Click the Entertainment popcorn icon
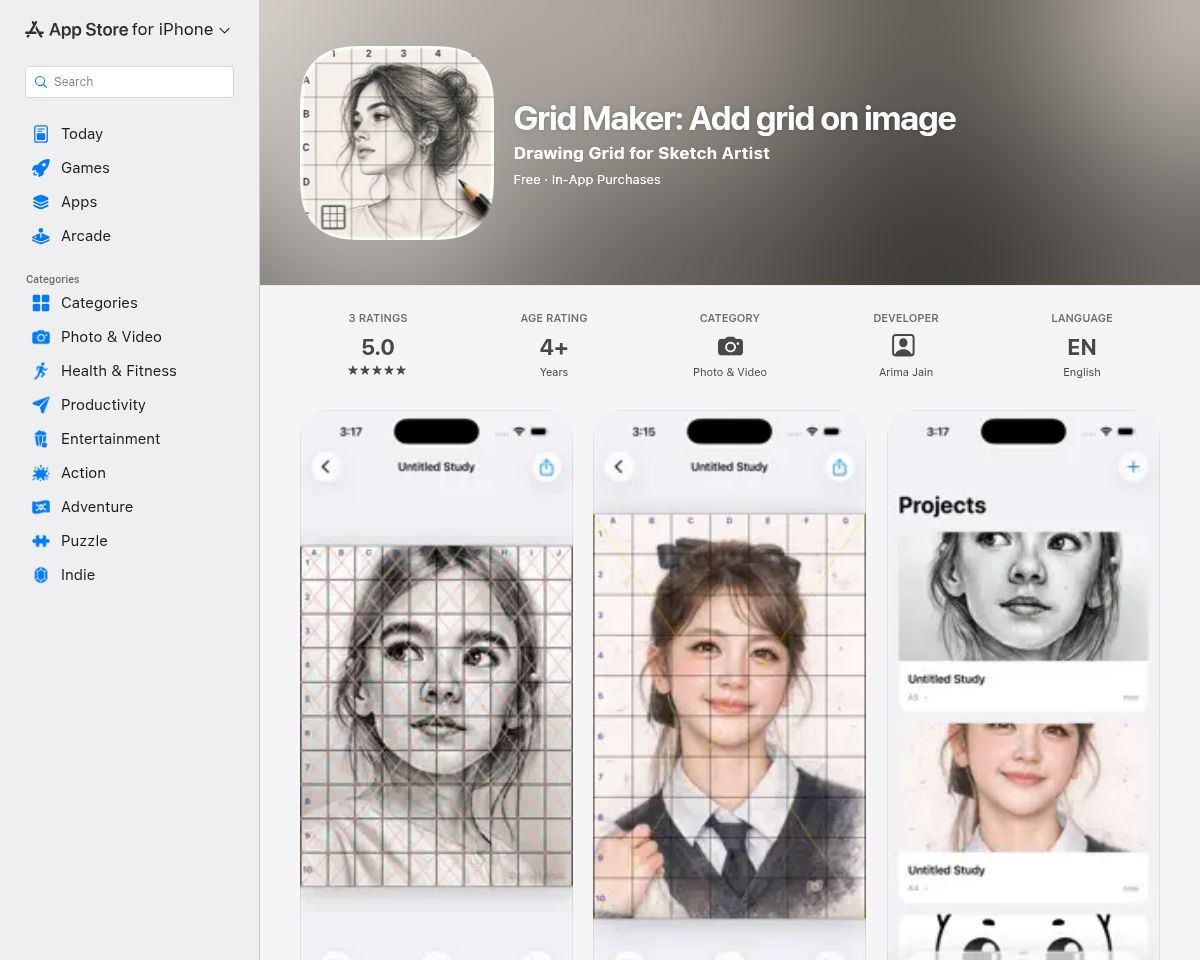The height and width of the screenshot is (960, 1200). click(x=41, y=439)
